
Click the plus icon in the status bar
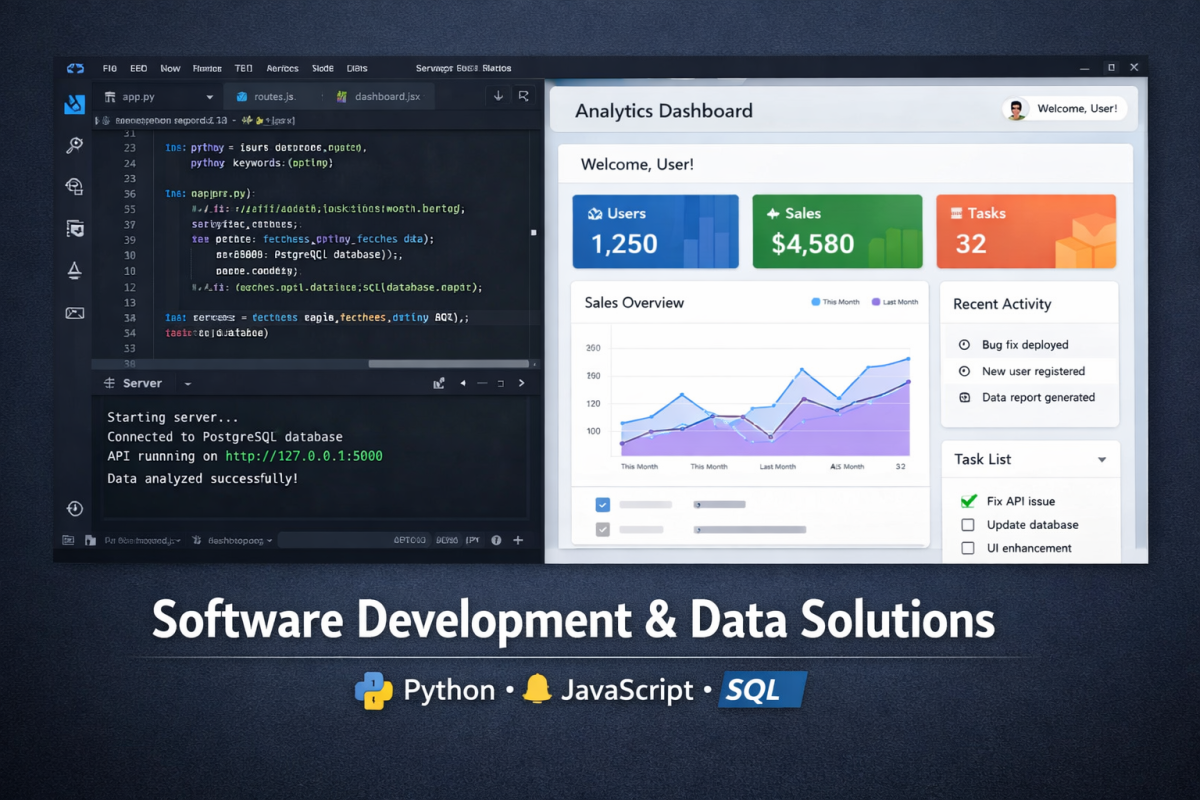[518, 540]
